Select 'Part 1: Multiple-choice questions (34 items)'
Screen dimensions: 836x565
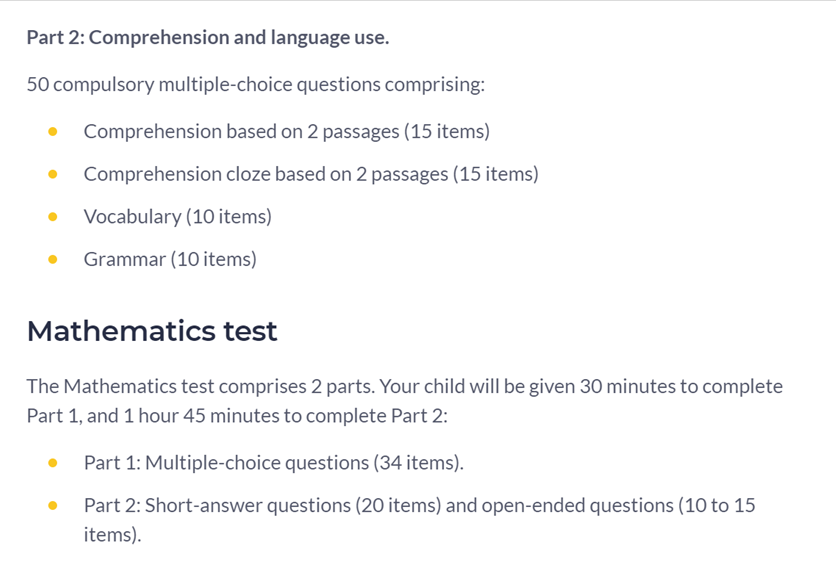(x=274, y=463)
